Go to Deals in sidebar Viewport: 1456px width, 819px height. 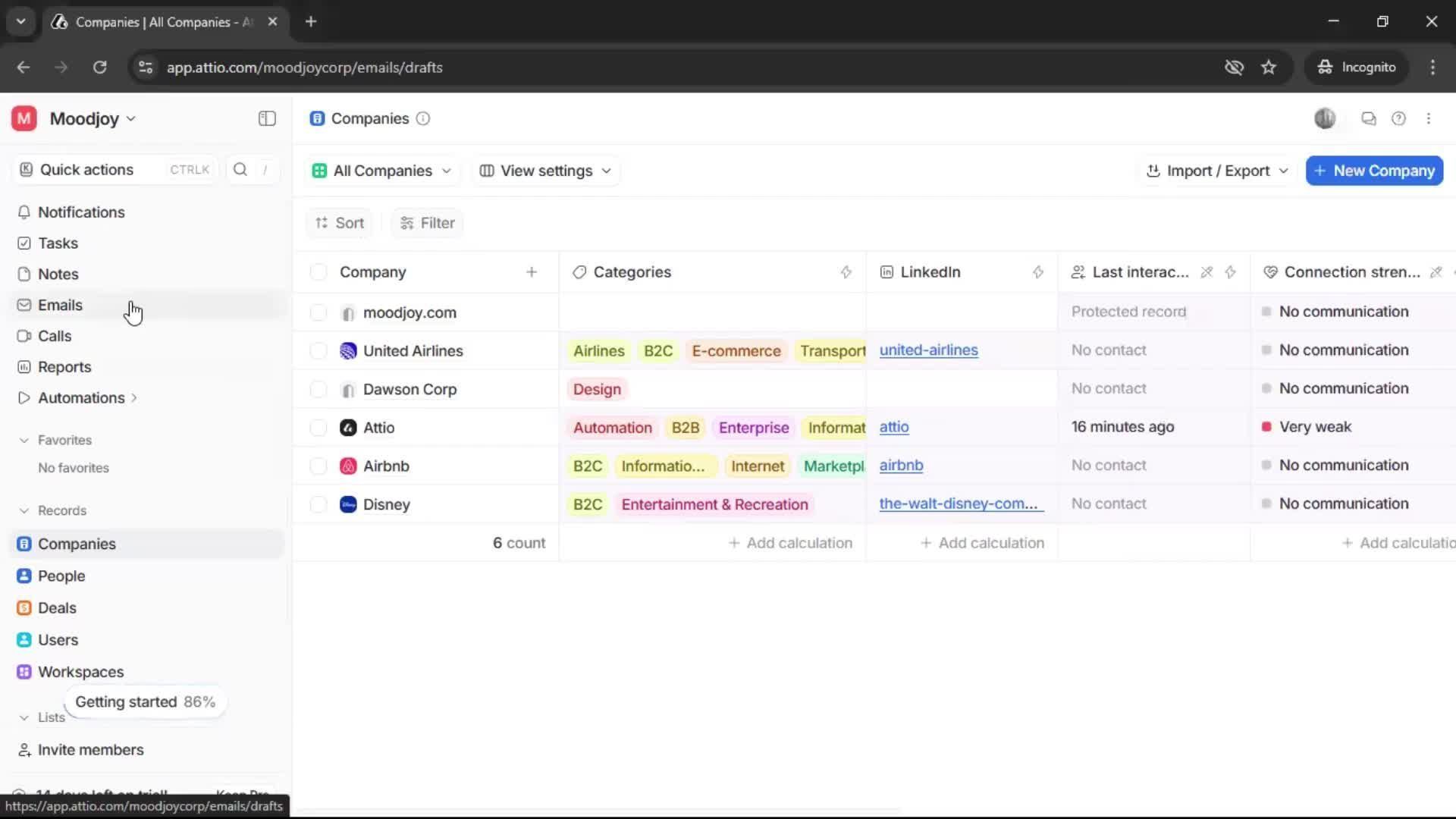coord(57,608)
